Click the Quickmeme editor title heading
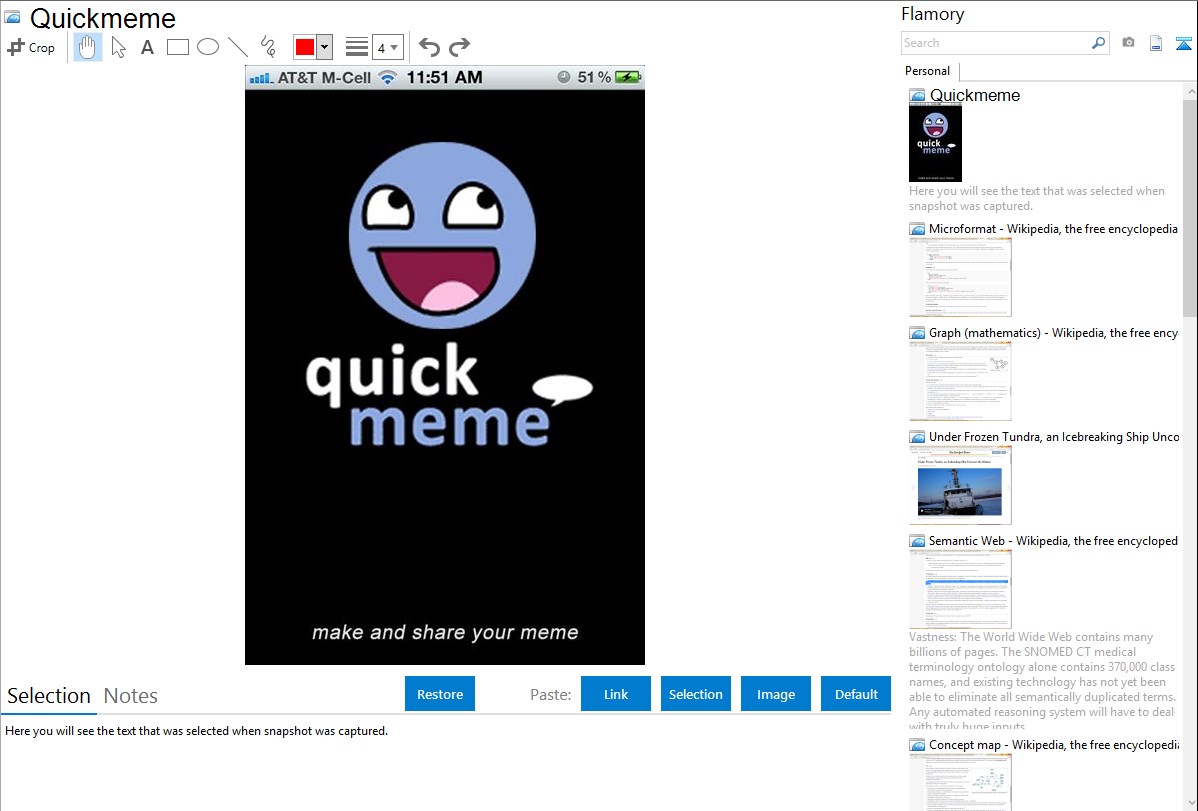This screenshot has width=1198, height=811. 102,18
